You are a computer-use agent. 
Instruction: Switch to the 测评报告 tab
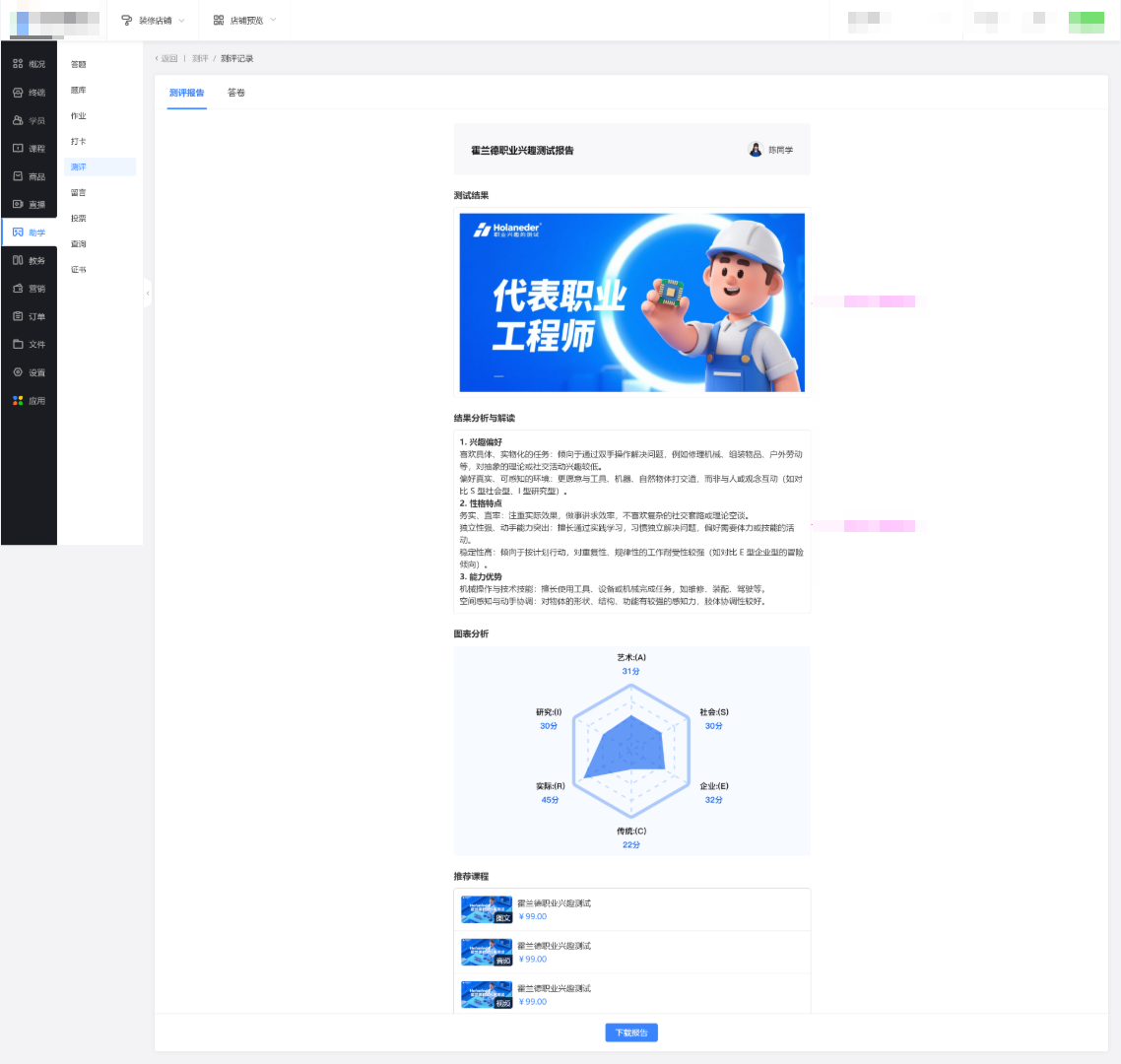[186, 93]
